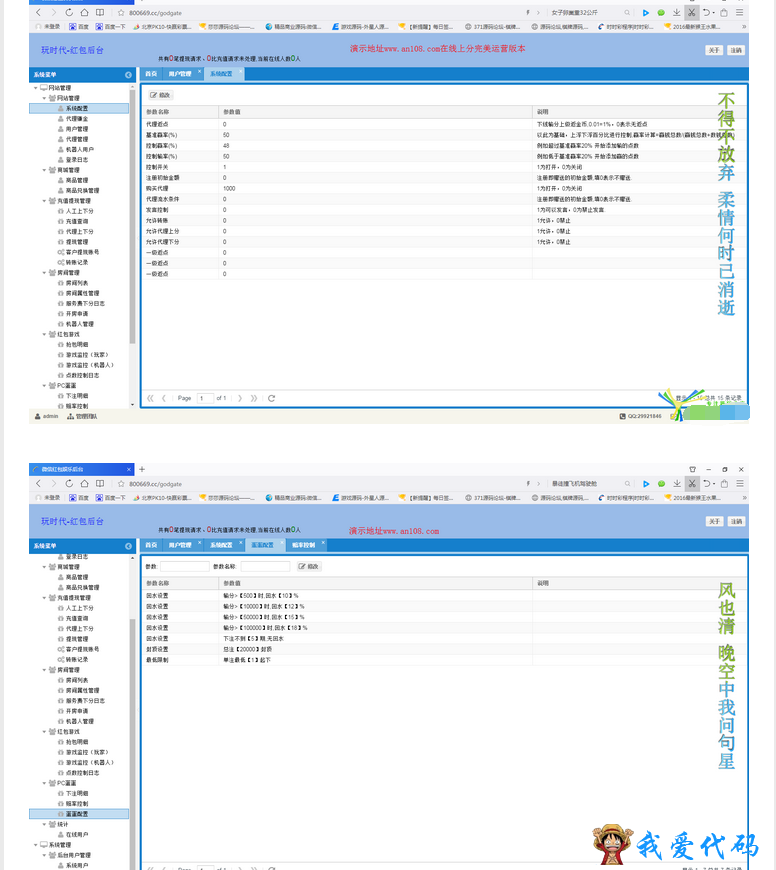The image size is (776, 870).
Task: Click the 注销 button in the upper window header
Action: tap(736, 50)
